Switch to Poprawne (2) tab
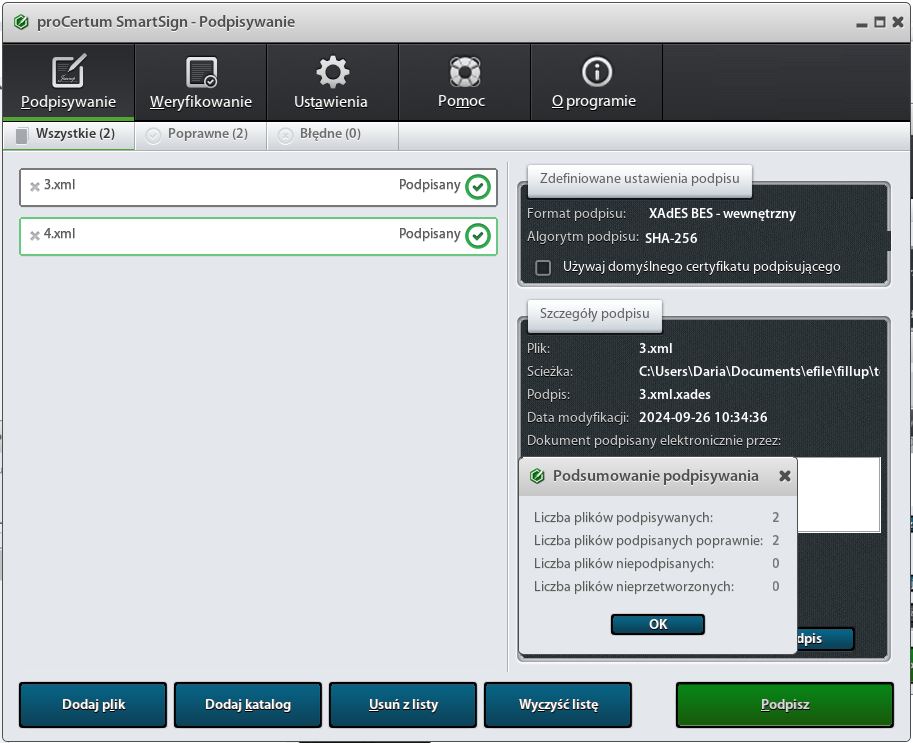The height and width of the screenshot is (743, 913). click(201, 135)
